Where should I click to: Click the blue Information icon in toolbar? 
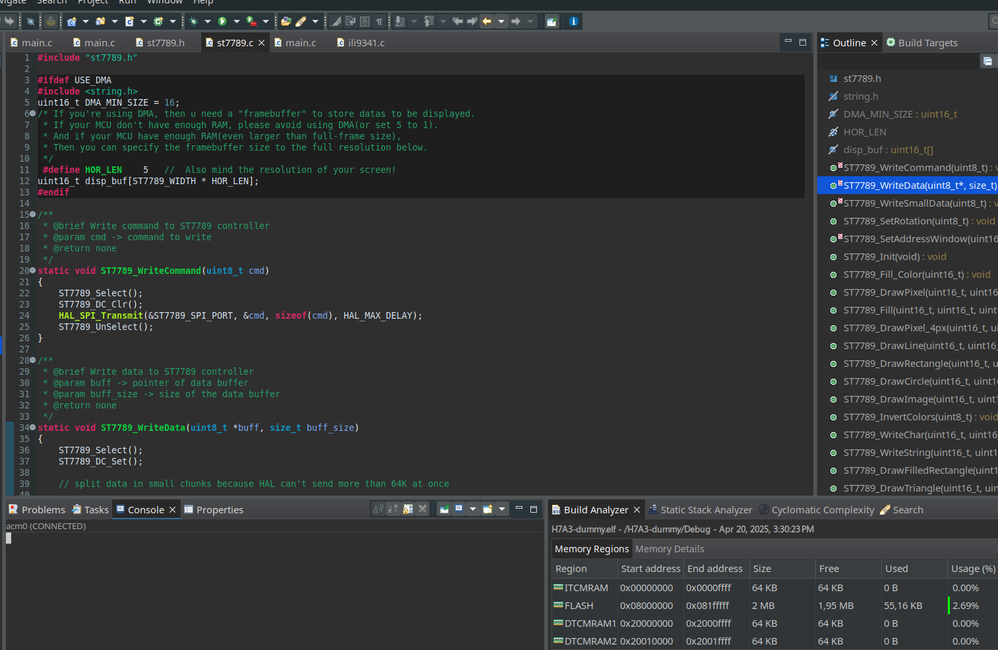point(574,21)
